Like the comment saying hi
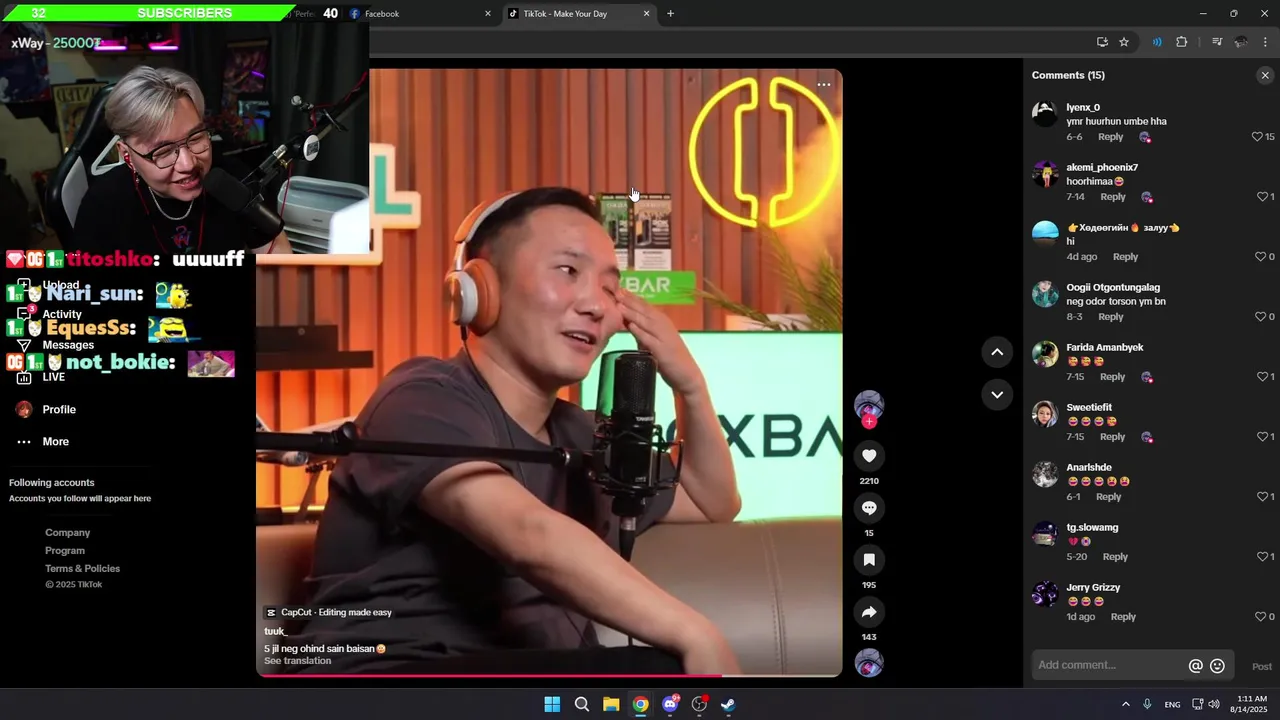 pyautogui.click(x=1260, y=257)
